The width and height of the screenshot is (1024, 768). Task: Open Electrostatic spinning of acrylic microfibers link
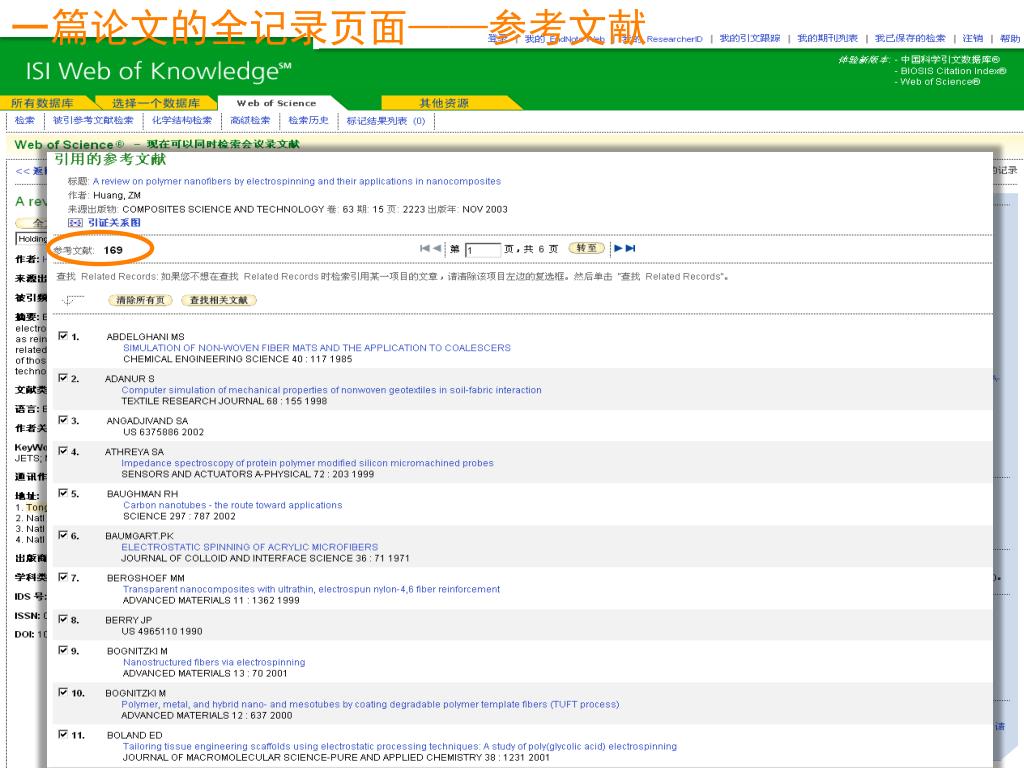coord(249,547)
